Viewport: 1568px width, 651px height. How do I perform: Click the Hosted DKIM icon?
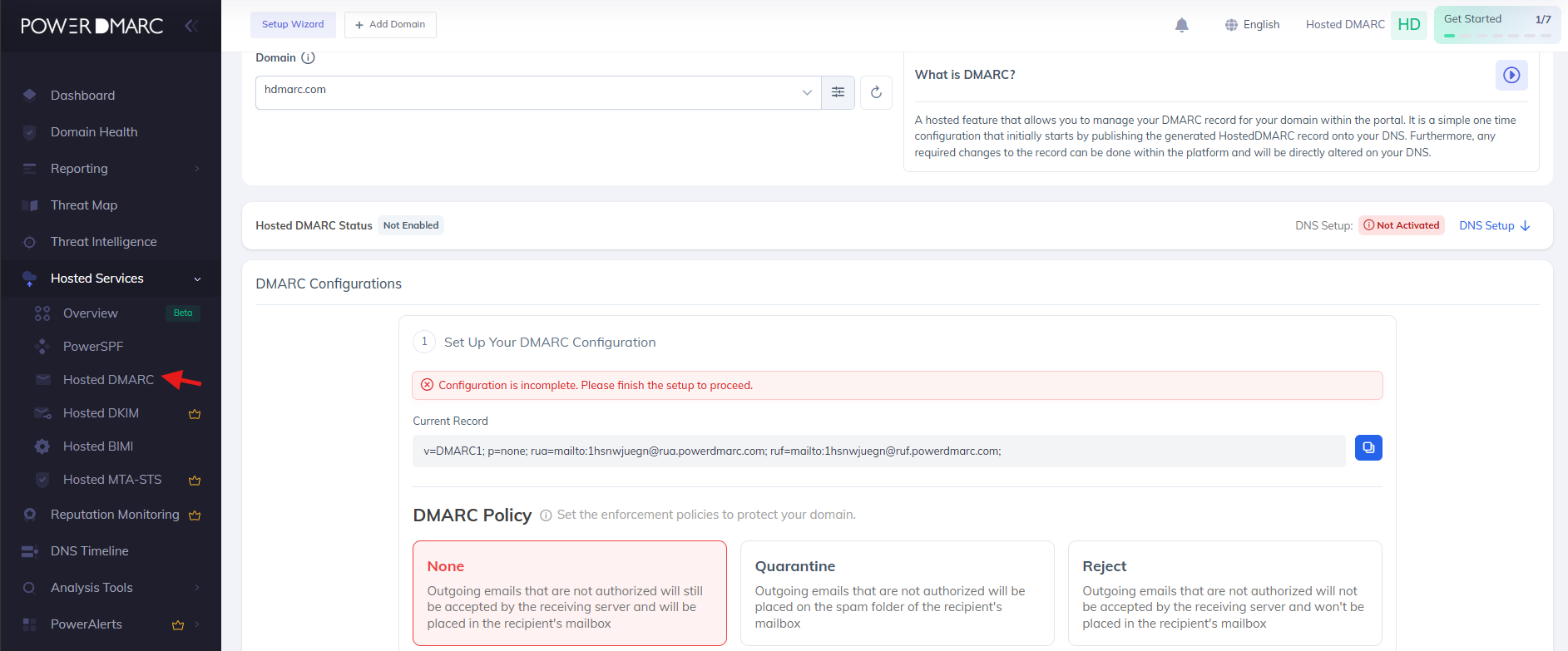[x=42, y=413]
